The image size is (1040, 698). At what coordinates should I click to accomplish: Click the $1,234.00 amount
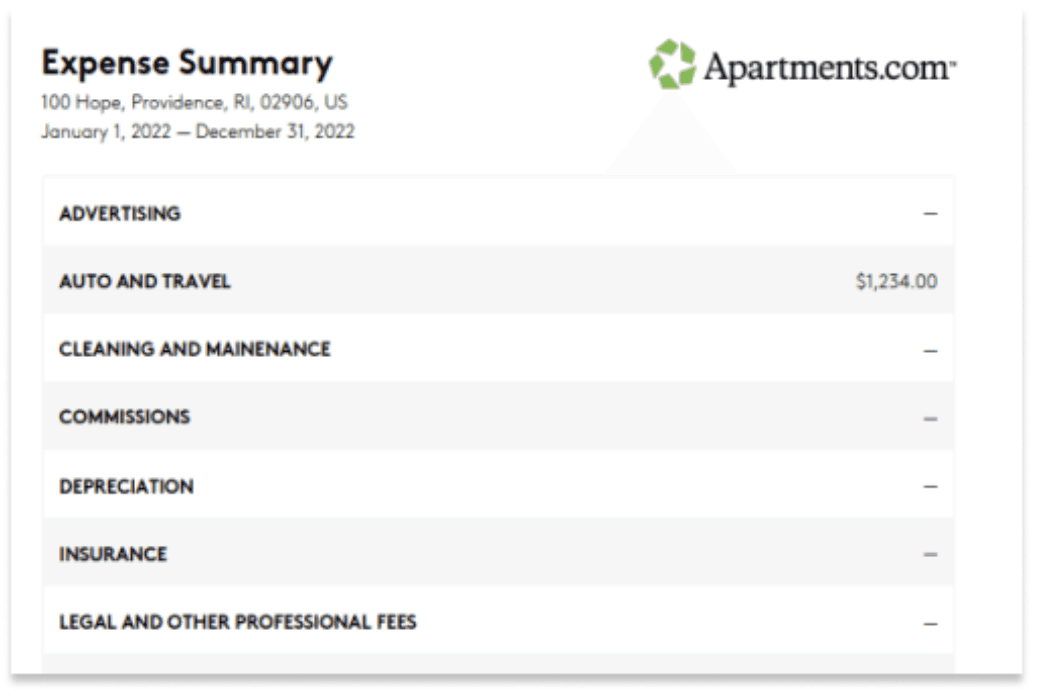click(x=896, y=281)
